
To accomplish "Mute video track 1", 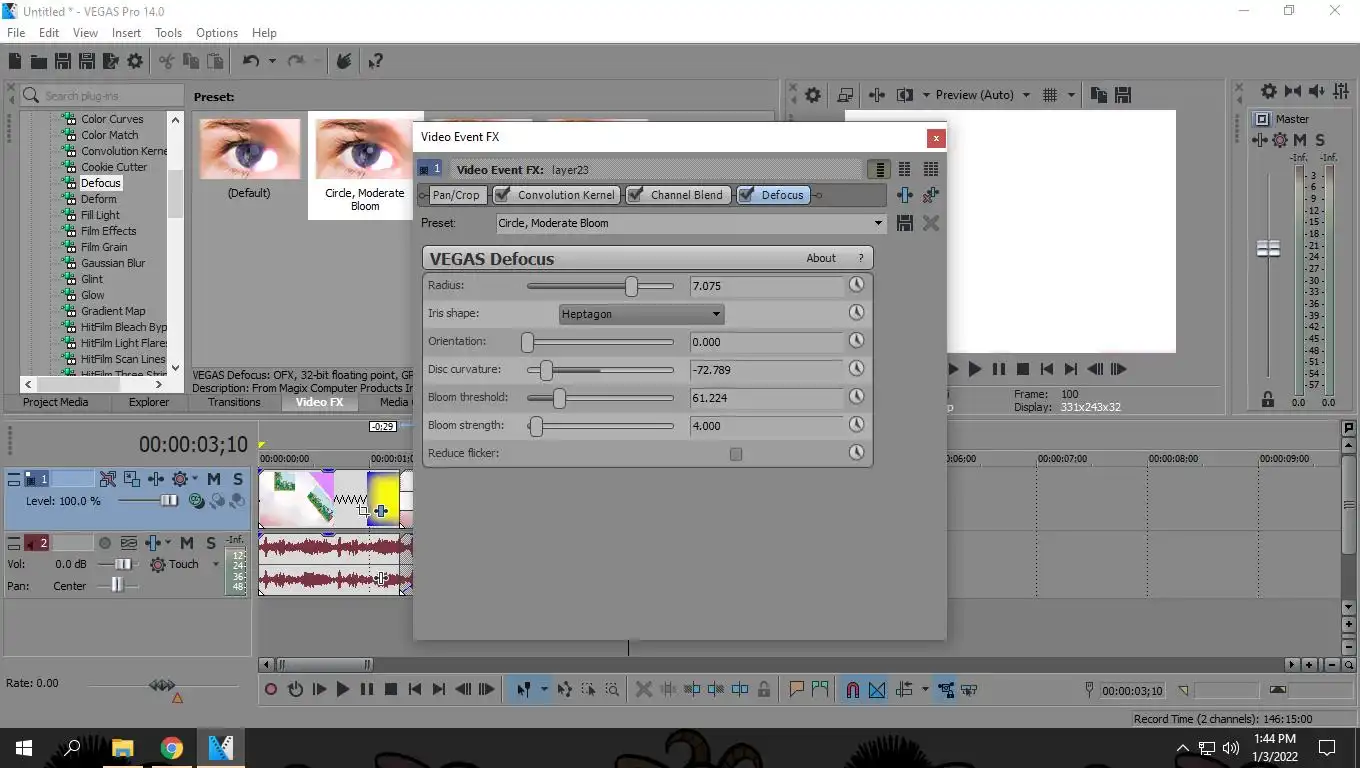I will pyautogui.click(x=213, y=479).
